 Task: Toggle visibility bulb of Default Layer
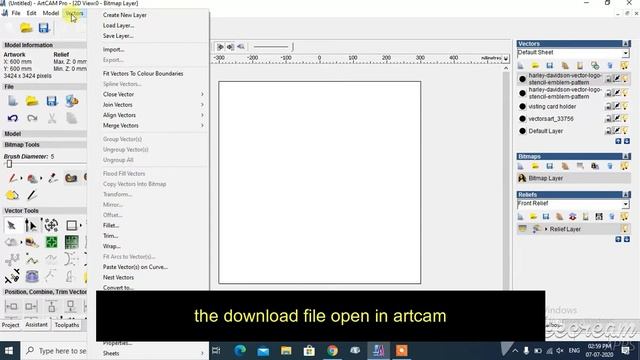pos(625,131)
